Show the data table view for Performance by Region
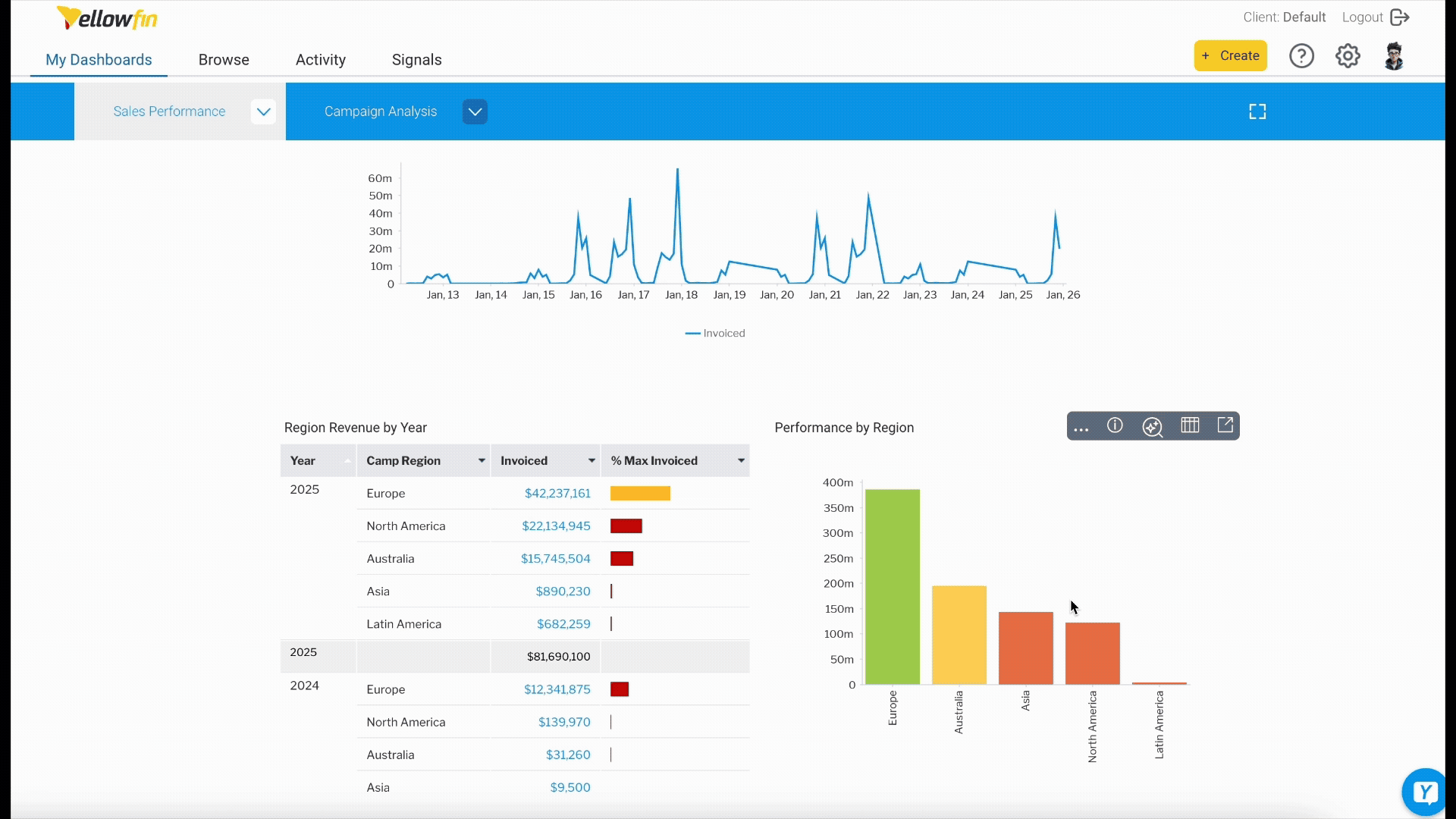 [x=1189, y=425]
